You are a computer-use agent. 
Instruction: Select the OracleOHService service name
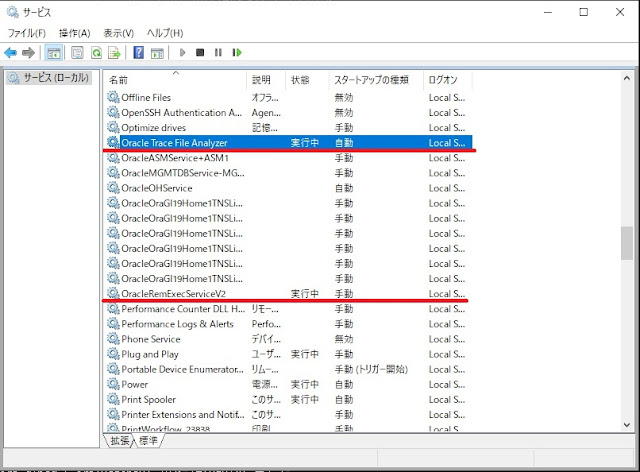(x=157, y=188)
